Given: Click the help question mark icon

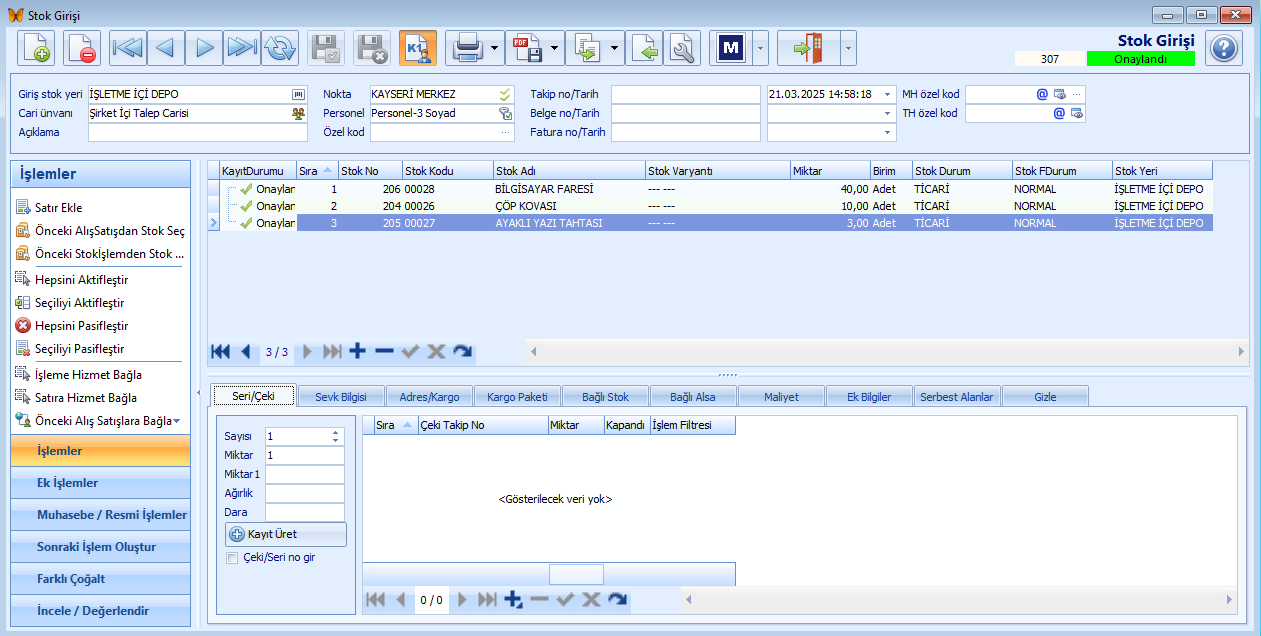Looking at the screenshot, I should (1223, 48).
